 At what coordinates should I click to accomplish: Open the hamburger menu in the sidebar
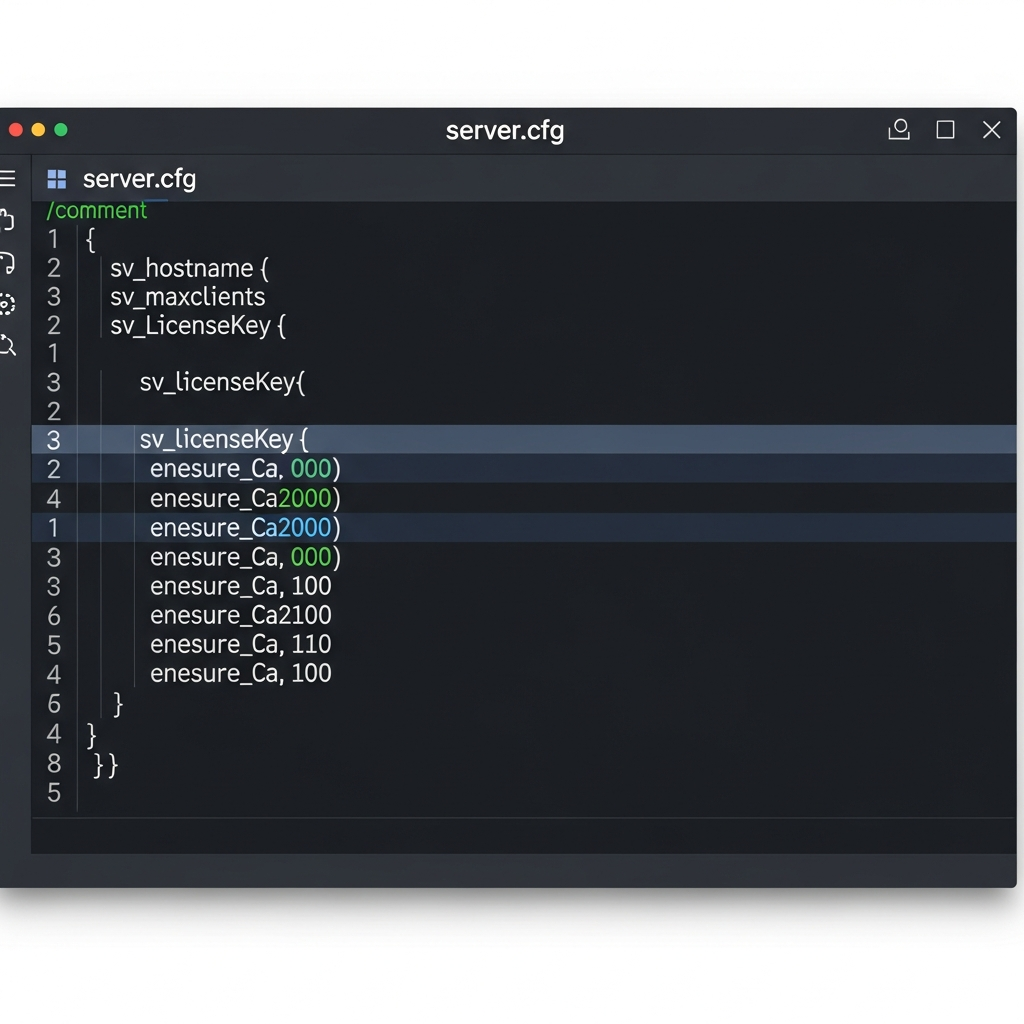pyautogui.click(x=7, y=178)
